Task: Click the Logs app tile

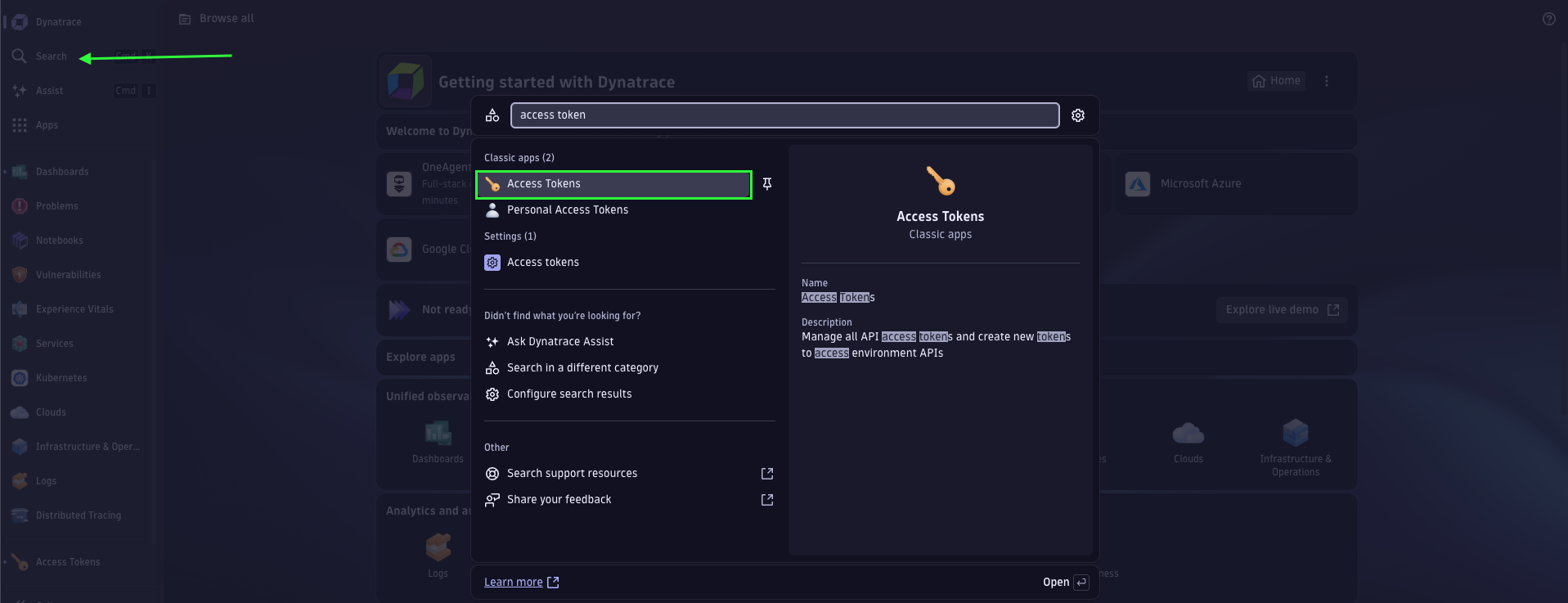Action: coord(438,555)
